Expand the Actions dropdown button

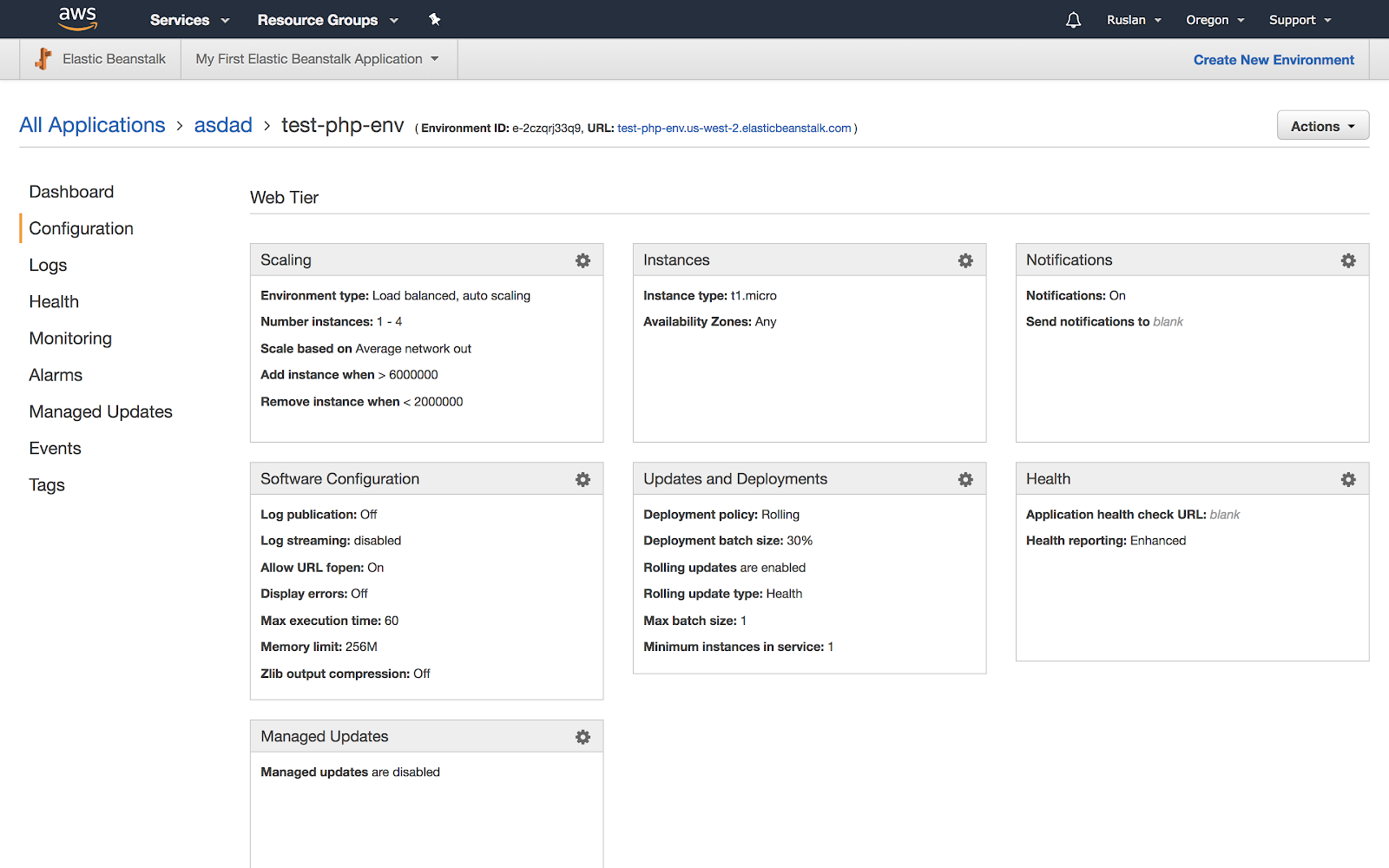click(1322, 126)
